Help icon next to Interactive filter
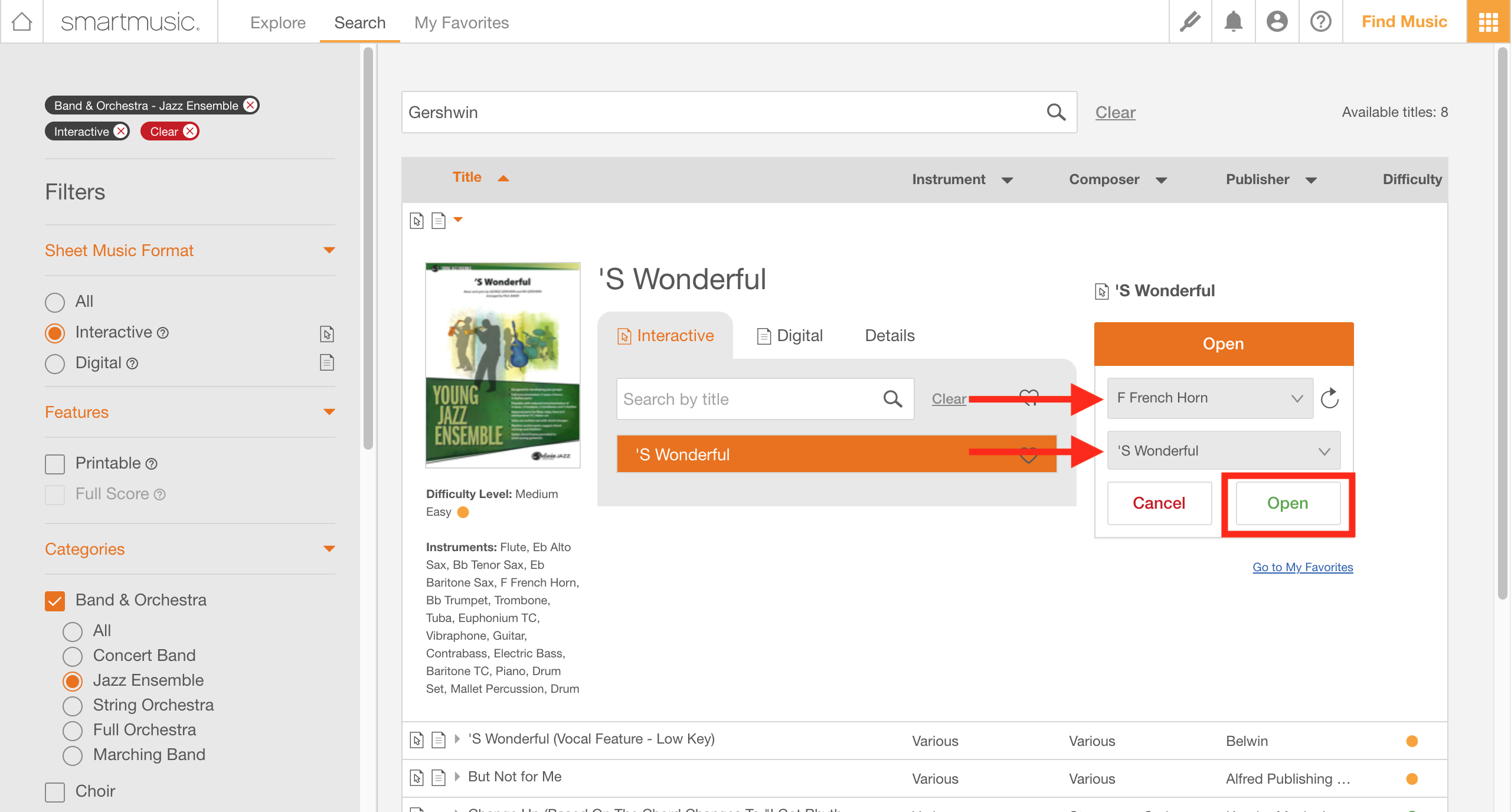Image resolution: width=1511 pixels, height=812 pixels. click(163, 333)
